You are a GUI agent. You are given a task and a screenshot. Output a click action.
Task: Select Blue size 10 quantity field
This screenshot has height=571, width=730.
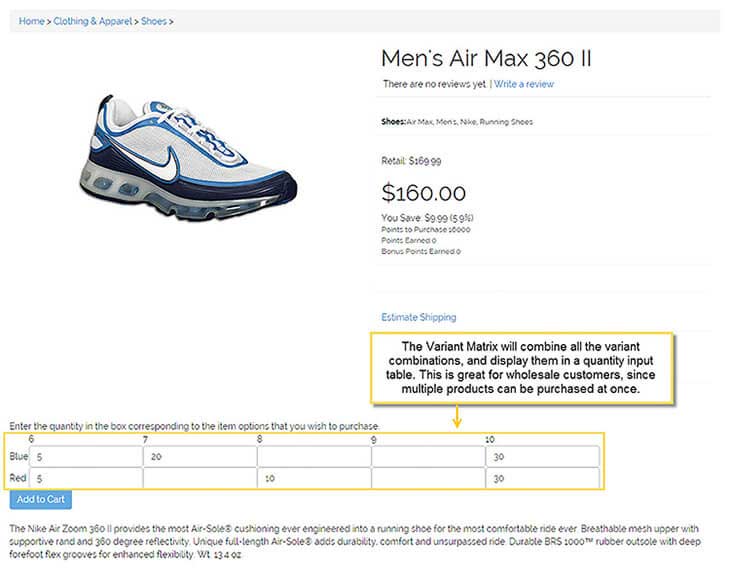pos(542,456)
